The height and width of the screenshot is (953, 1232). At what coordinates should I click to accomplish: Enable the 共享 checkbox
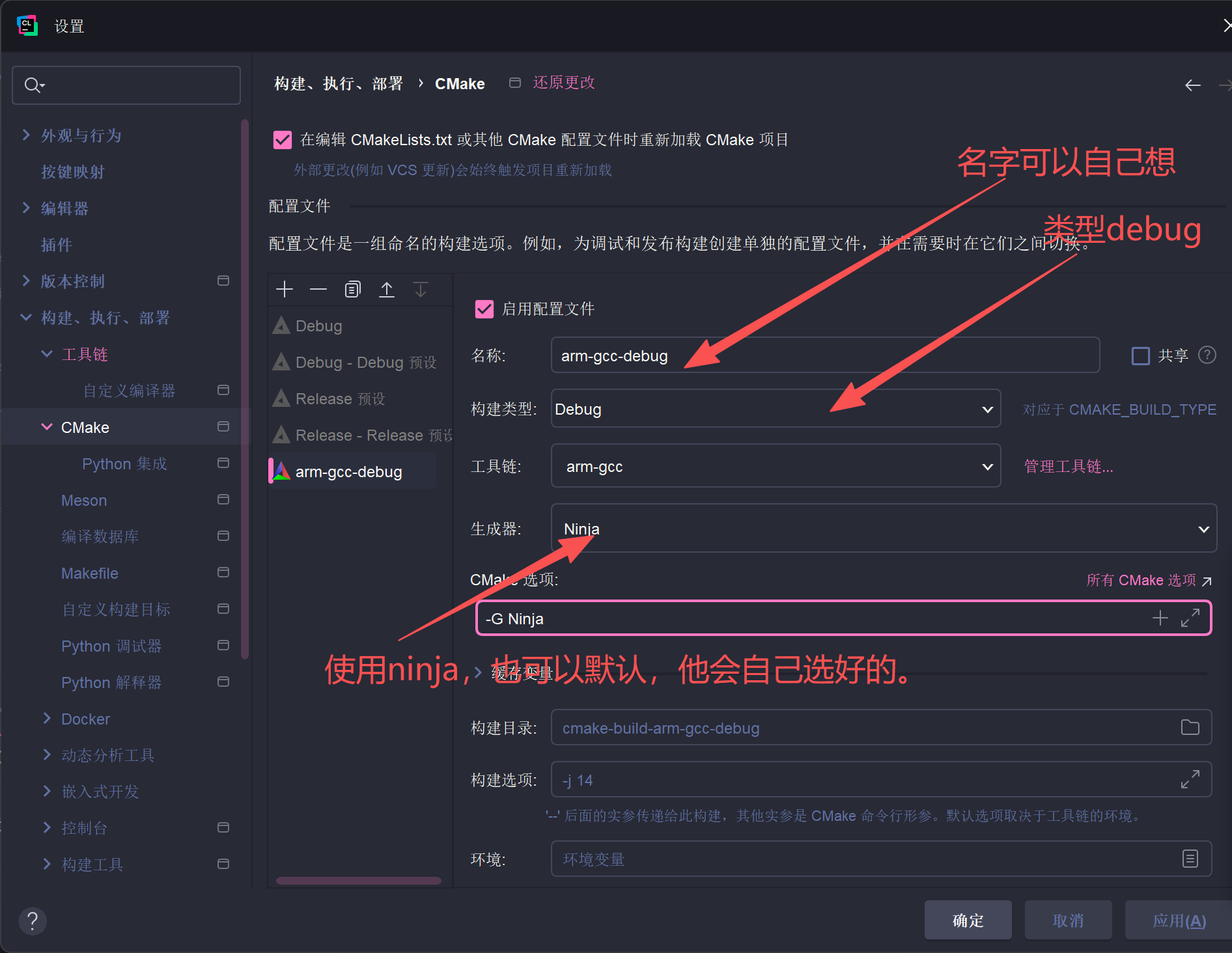pyautogui.click(x=1141, y=355)
